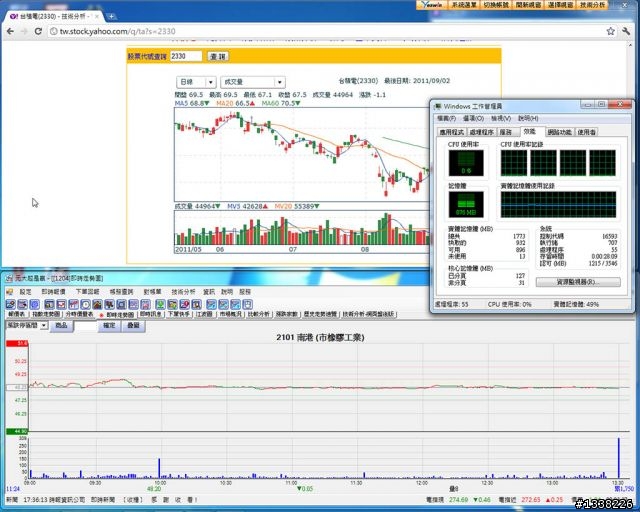
Task: Click the 疊圖 button
Action: tap(133, 325)
